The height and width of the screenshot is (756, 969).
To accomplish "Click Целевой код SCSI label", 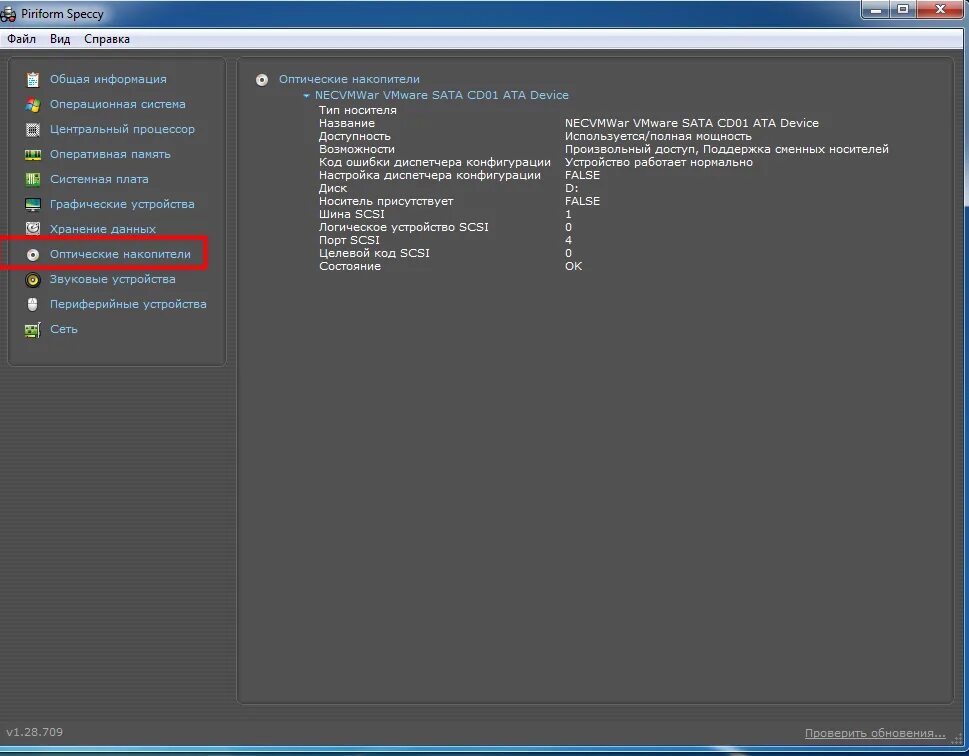I will click(374, 253).
